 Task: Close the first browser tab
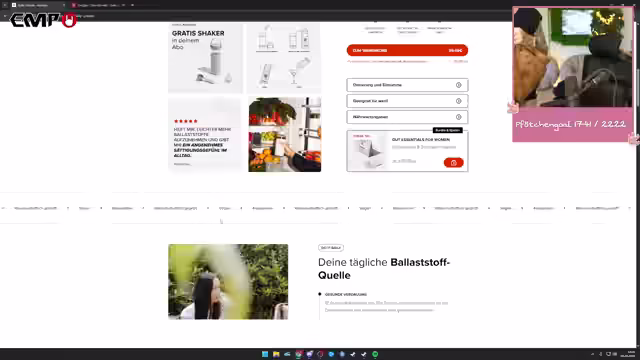click(x=64, y=5)
